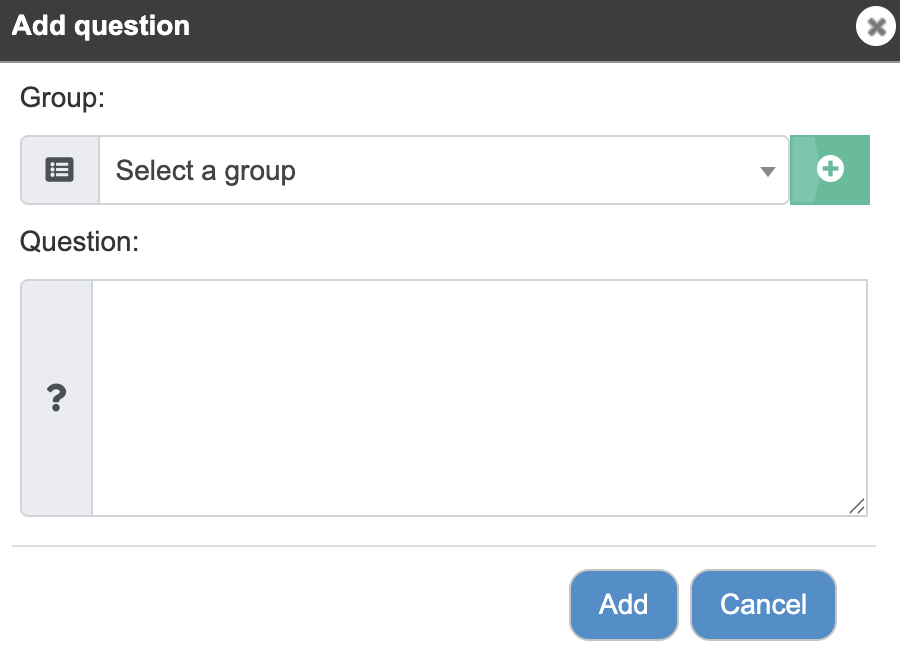Click the 'Group:' field label
The image size is (900, 662).
click(x=63, y=98)
